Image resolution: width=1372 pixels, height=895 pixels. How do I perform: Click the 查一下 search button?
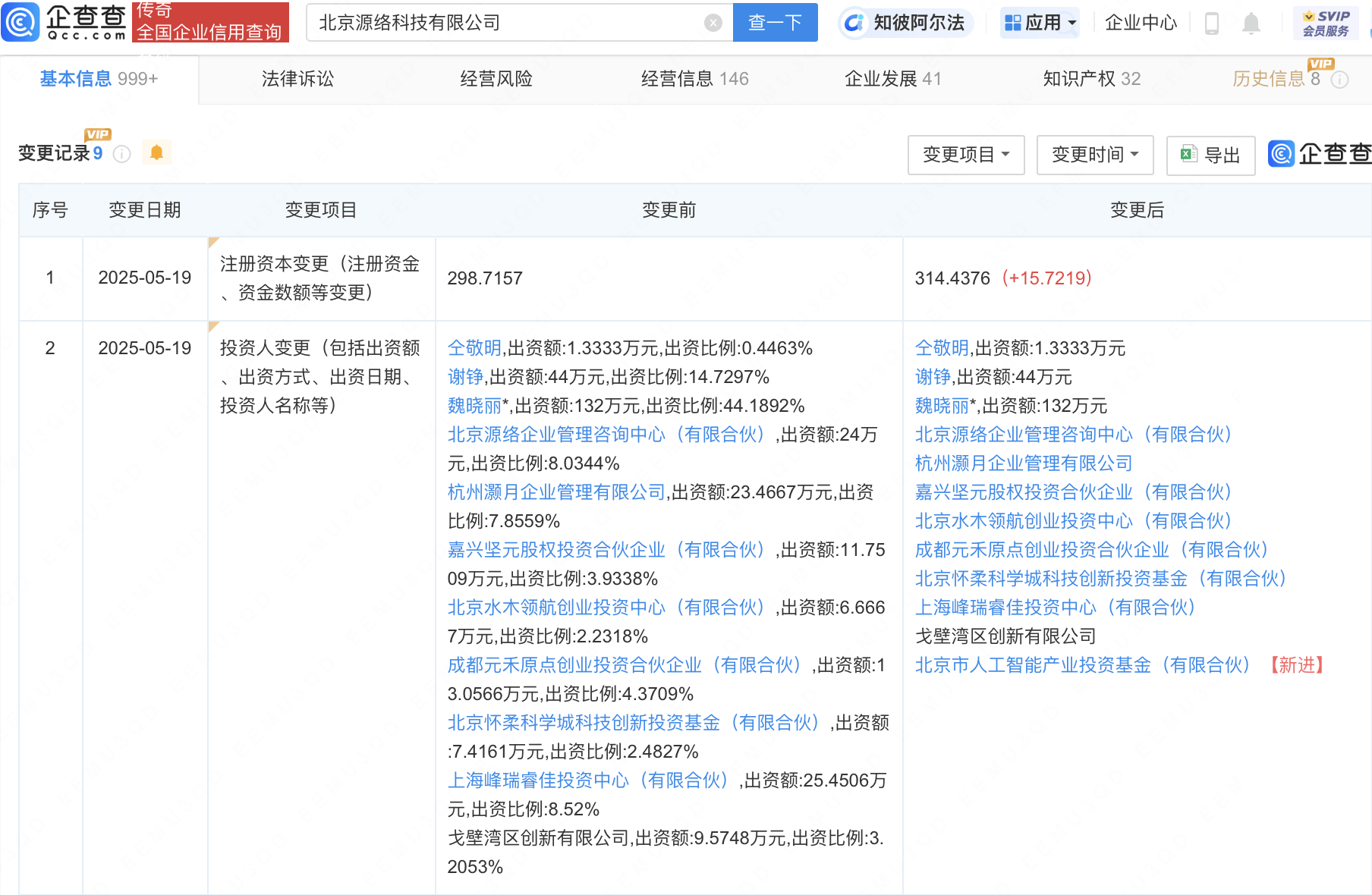775,23
